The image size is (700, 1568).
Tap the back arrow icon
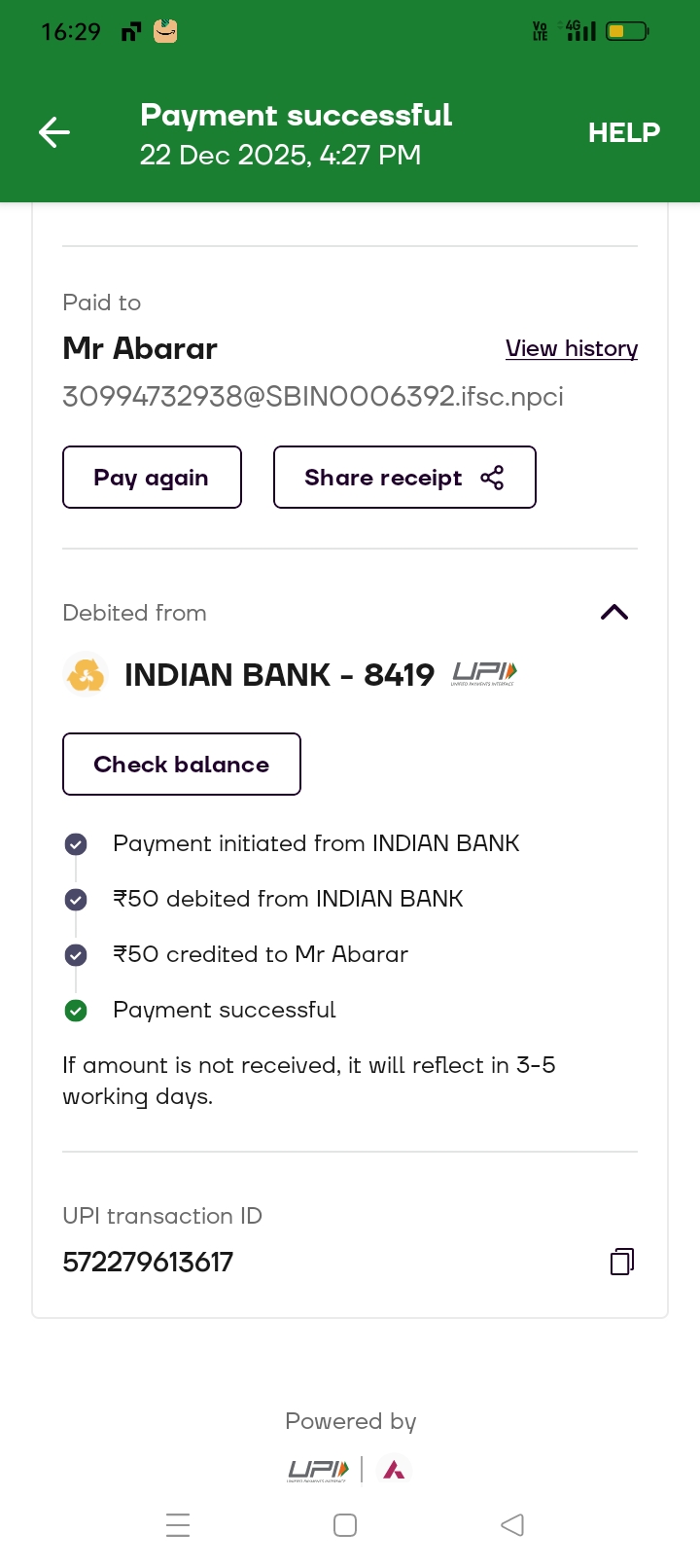[x=54, y=132]
